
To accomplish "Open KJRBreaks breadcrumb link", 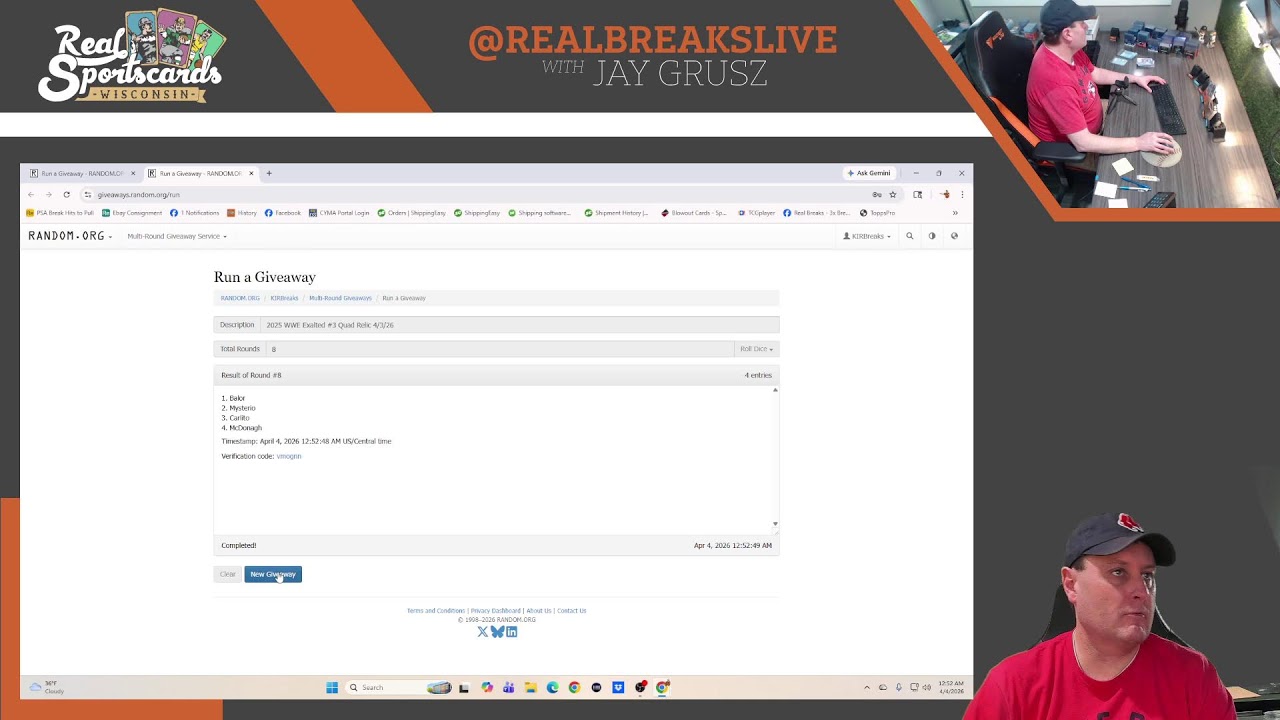I will pyautogui.click(x=284, y=298).
